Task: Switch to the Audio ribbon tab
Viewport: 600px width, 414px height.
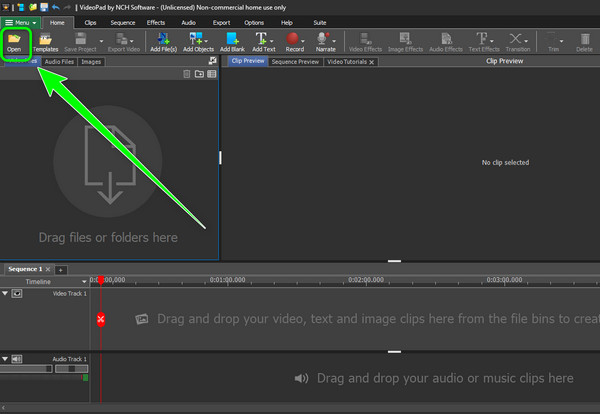Action: 188,23
